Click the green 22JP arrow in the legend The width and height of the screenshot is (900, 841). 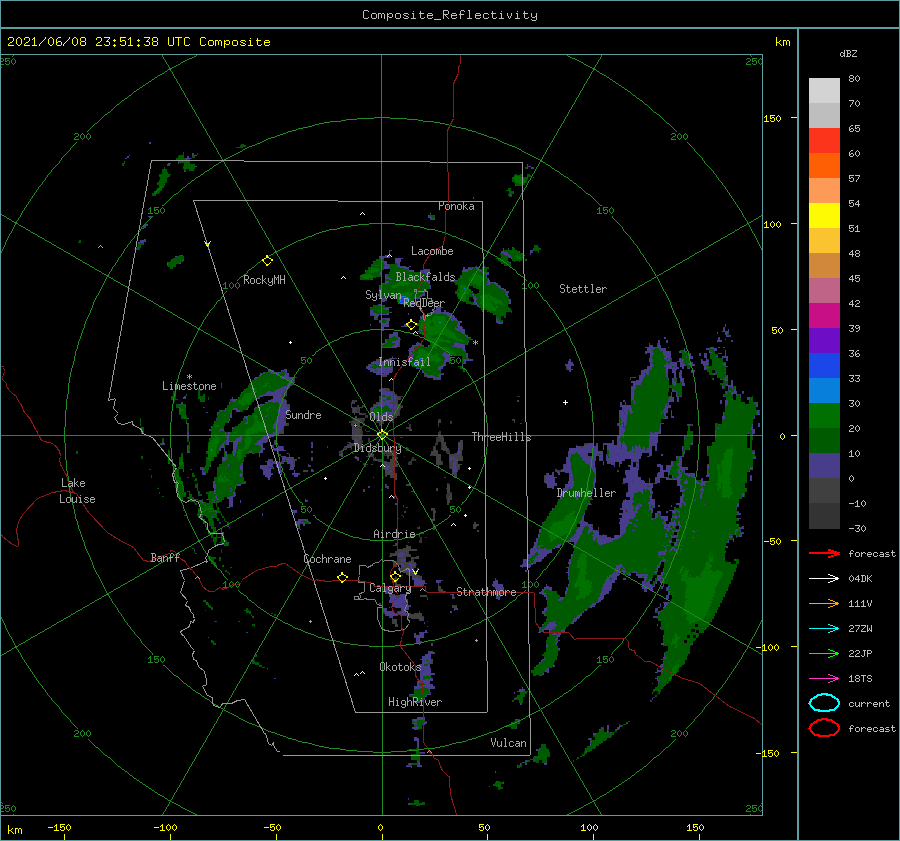[824, 653]
